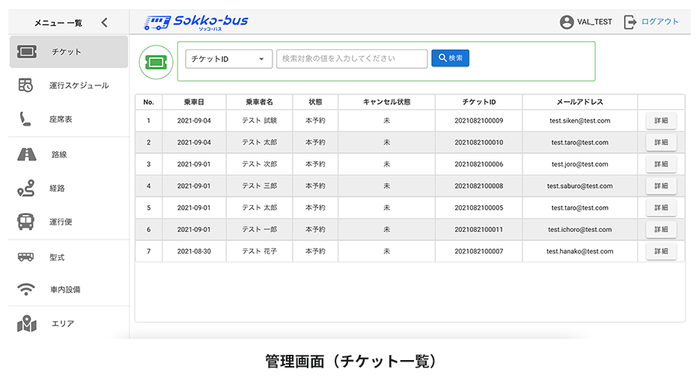Screen dimensions: 700x378
Task: Click the エリア map marker icon
Action: tap(26, 324)
